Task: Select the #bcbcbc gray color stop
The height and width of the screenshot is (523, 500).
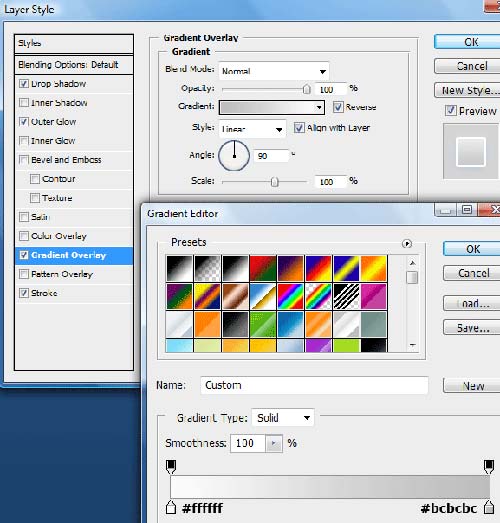Action: [x=489, y=507]
